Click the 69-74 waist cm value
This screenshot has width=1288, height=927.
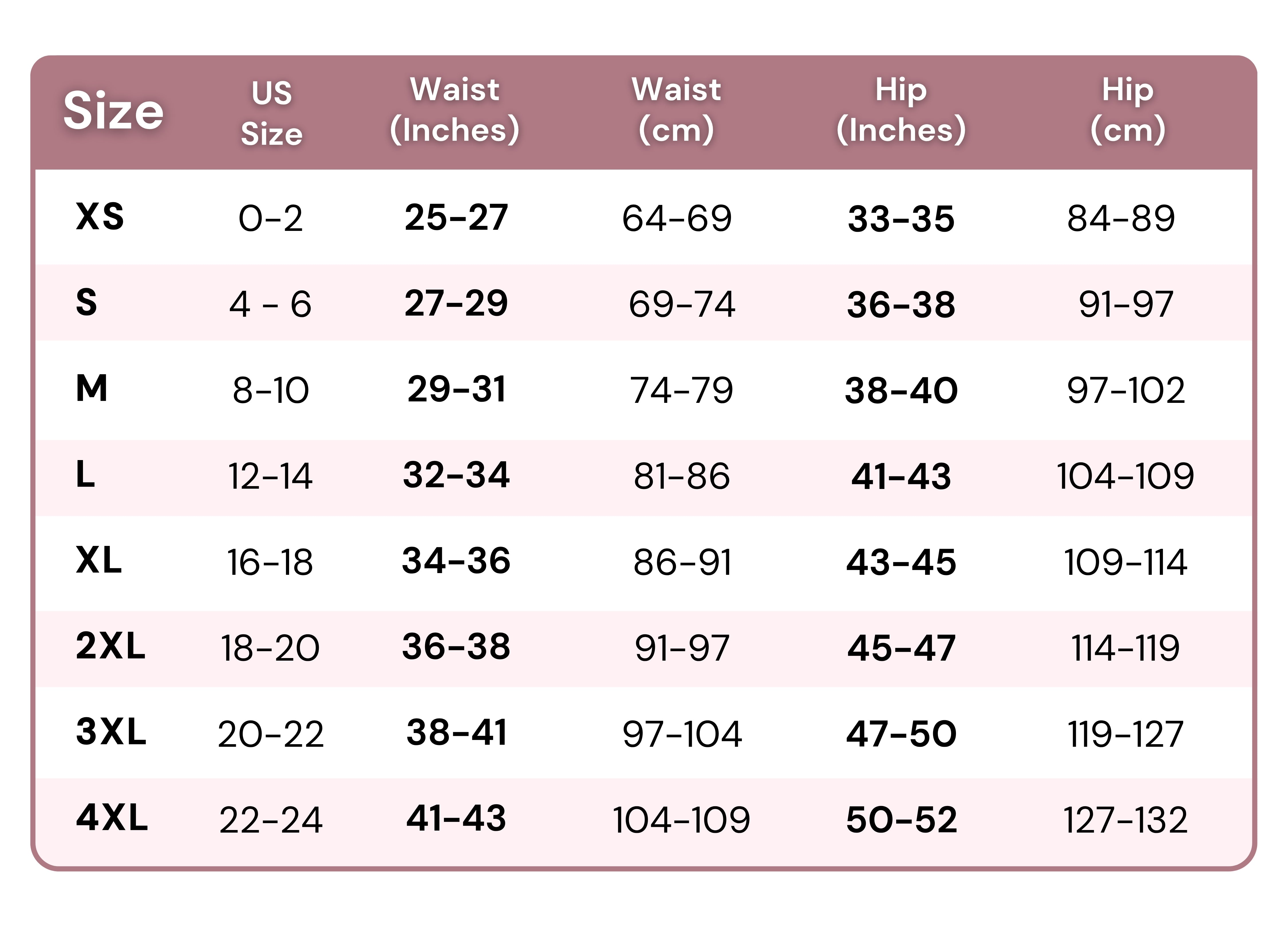click(x=681, y=304)
